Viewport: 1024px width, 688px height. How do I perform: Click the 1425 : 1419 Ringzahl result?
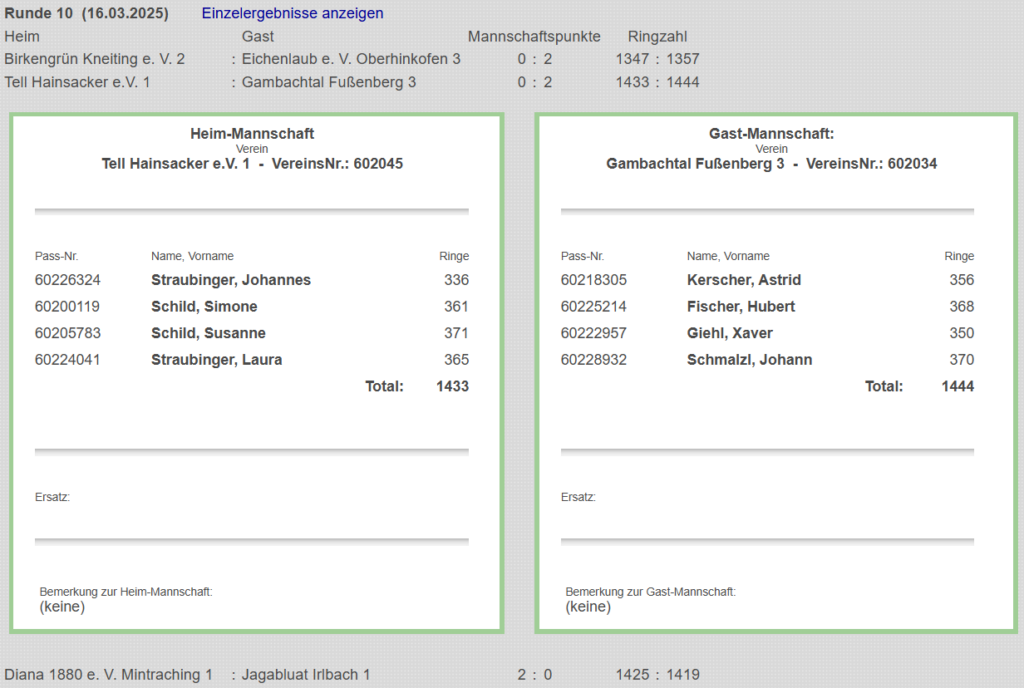point(657,675)
